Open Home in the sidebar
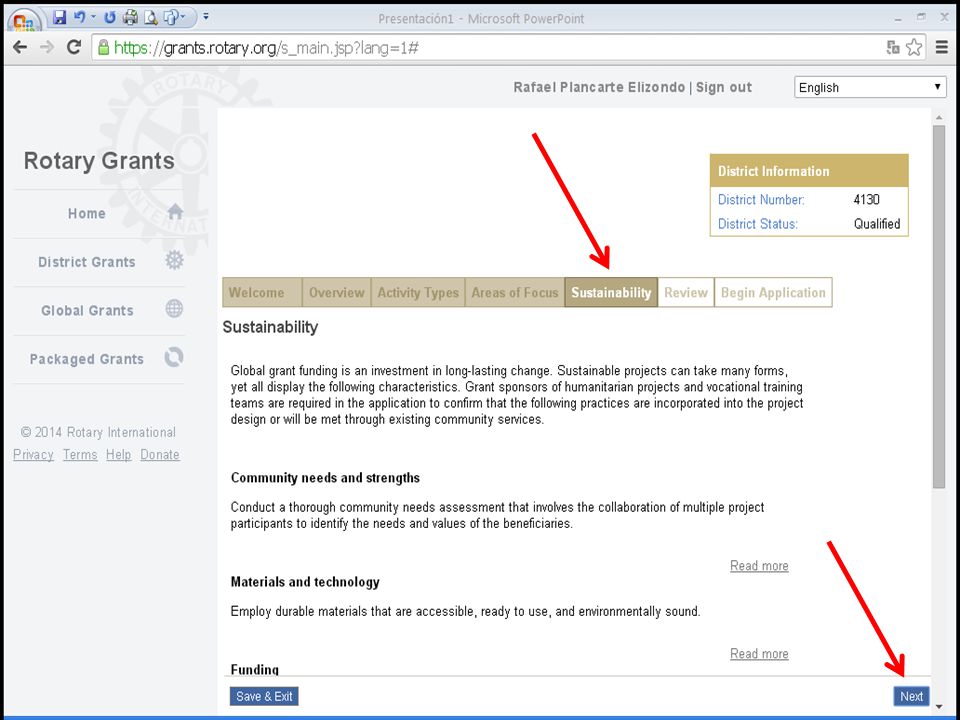This screenshot has width=960, height=720. [87, 213]
